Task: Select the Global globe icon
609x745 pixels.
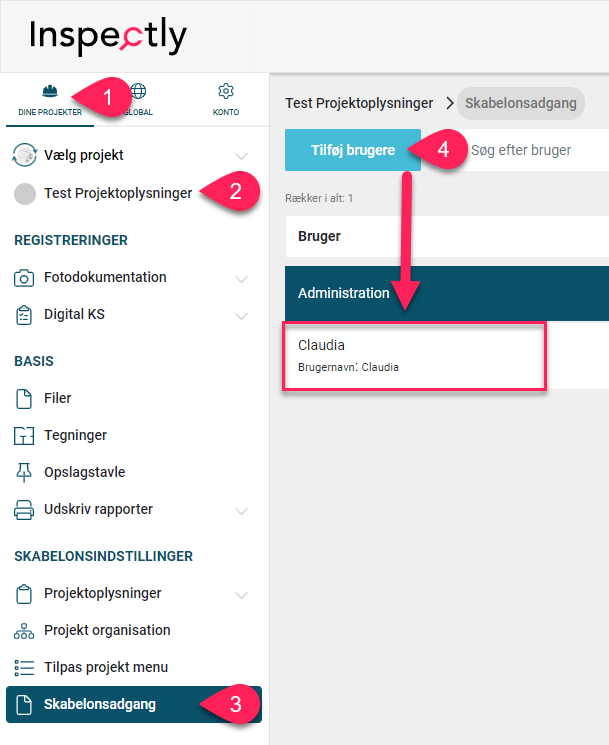Action: point(138,91)
